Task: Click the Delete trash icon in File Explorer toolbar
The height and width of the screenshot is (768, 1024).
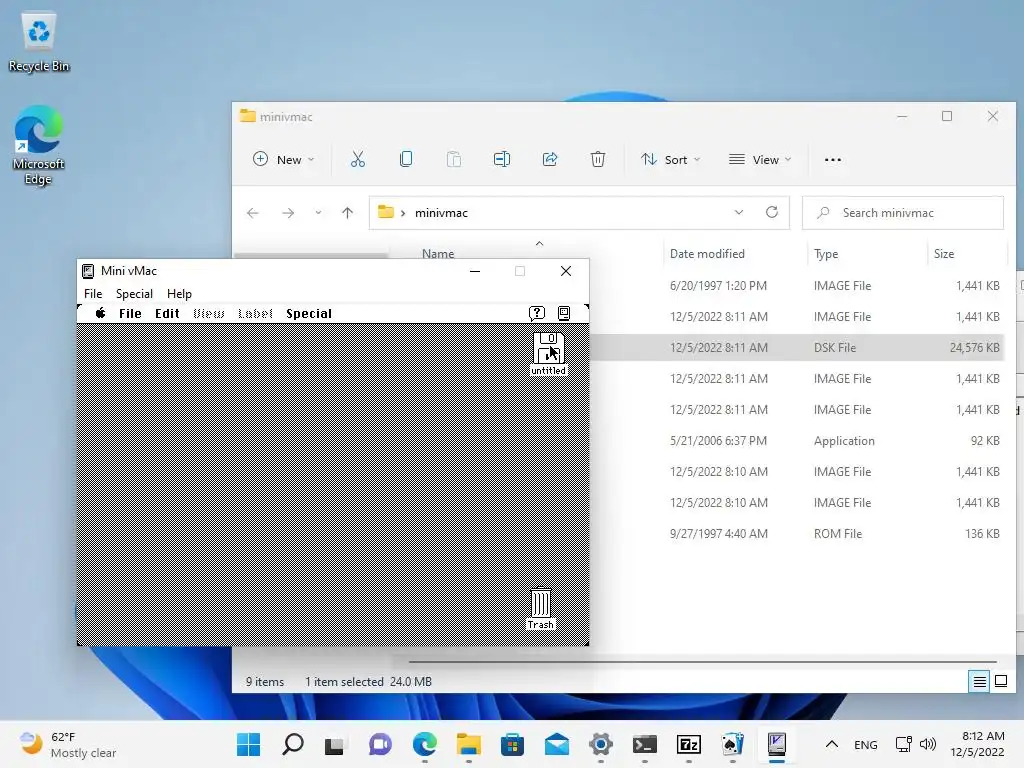Action: [598, 159]
